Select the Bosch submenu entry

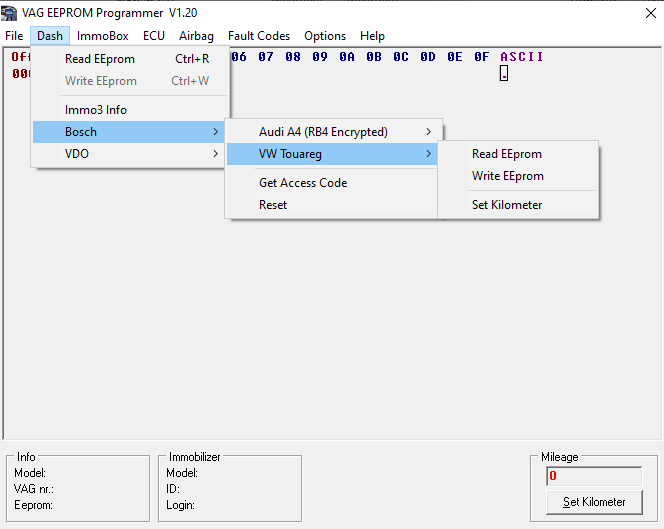[130, 132]
